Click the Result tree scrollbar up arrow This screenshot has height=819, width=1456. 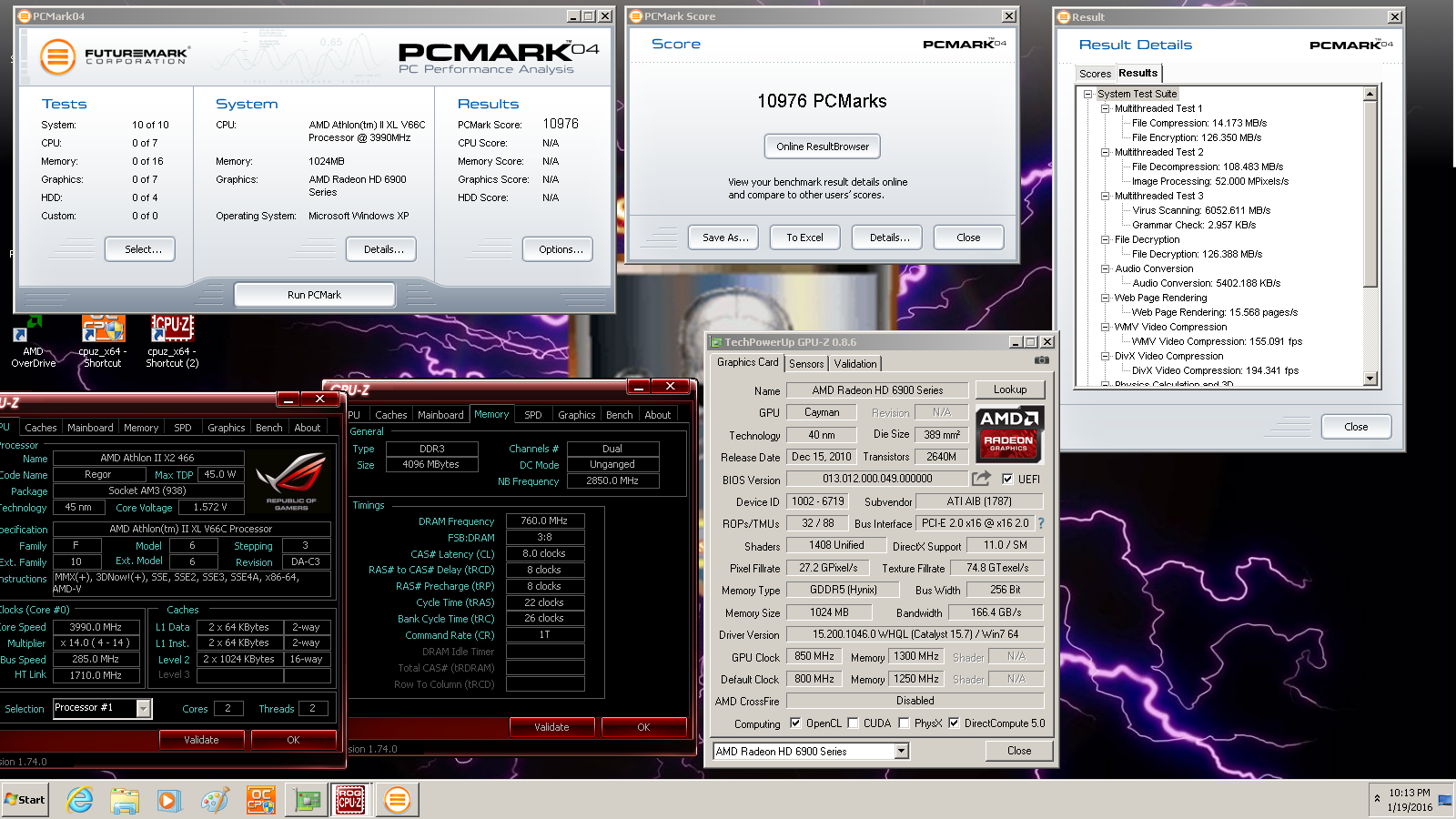coord(1370,94)
